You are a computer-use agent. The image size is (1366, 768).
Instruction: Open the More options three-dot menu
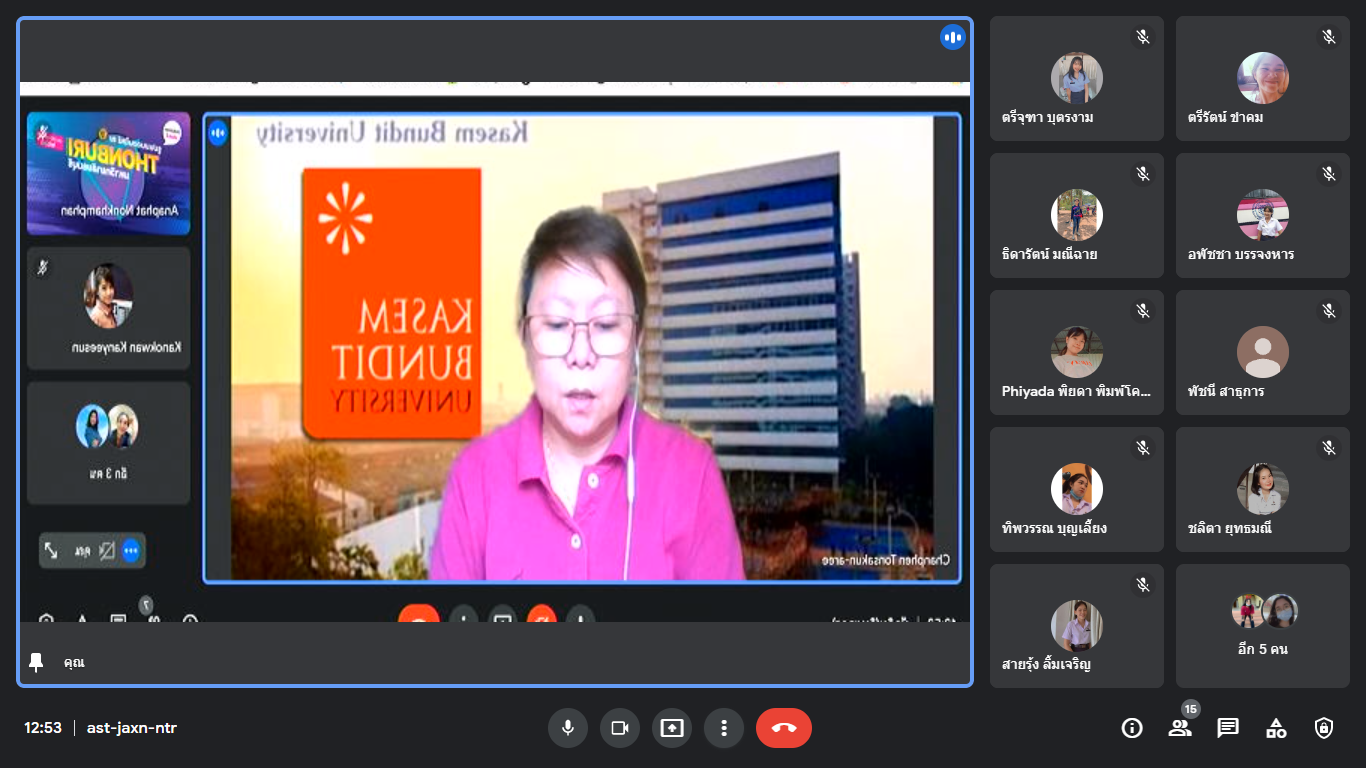[x=724, y=728]
